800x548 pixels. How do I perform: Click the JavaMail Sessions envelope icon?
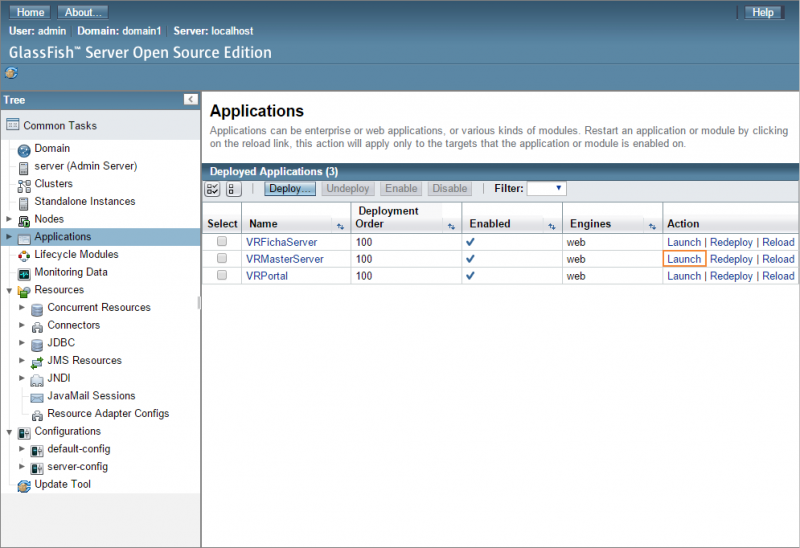(37, 397)
